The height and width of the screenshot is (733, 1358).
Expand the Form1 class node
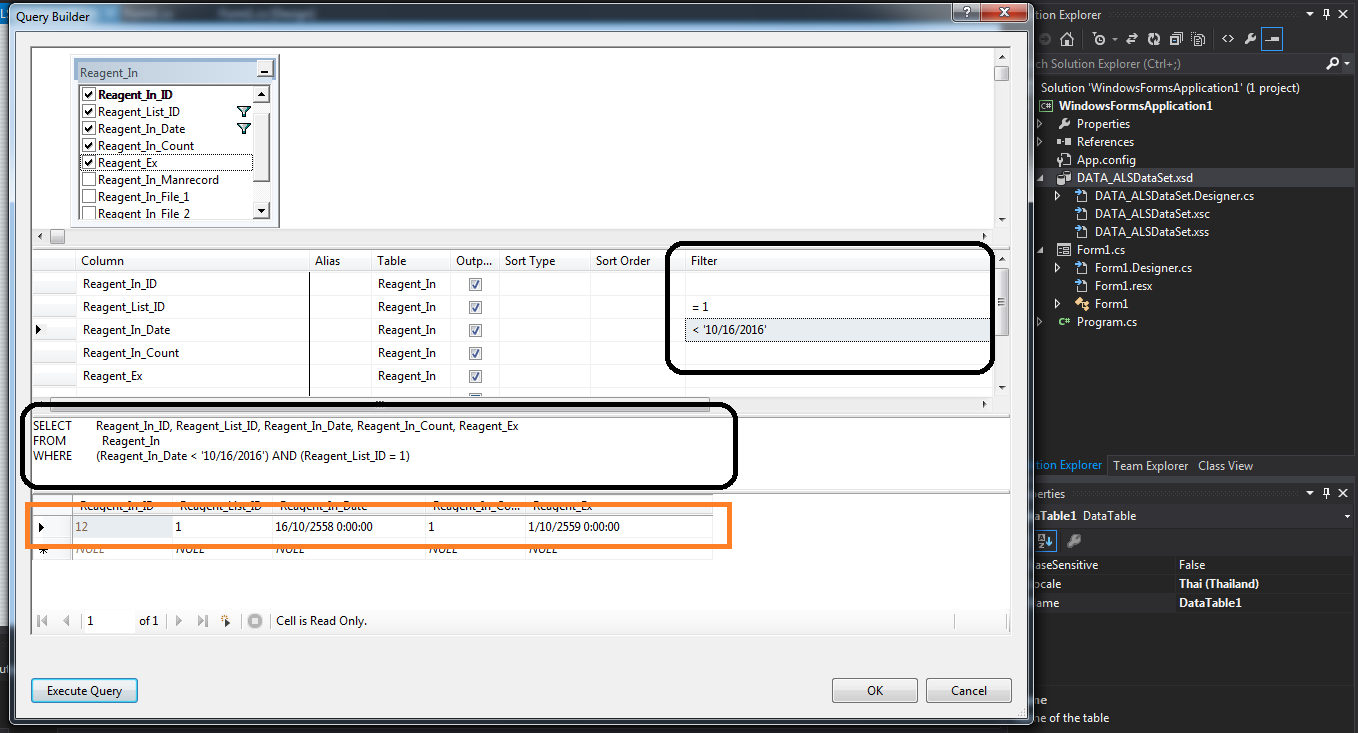coord(1058,304)
